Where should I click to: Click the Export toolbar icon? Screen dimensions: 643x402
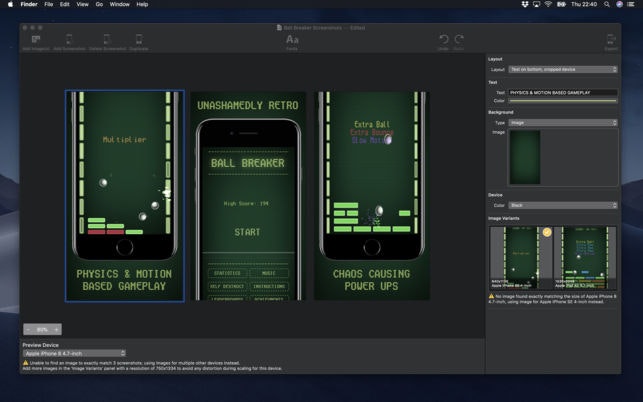point(611,40)
